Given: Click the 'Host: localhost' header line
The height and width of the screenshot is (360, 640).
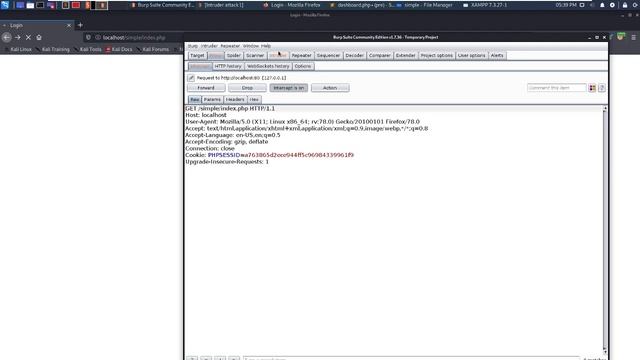Looking at the screenshot, I should (206, 115).
